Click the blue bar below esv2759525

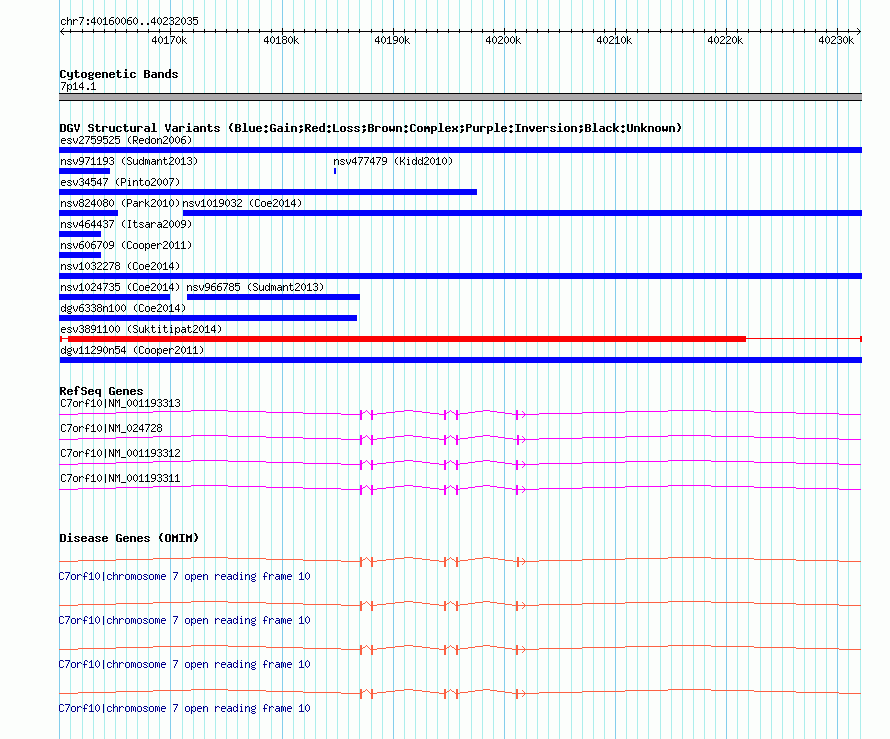point(460,150)
